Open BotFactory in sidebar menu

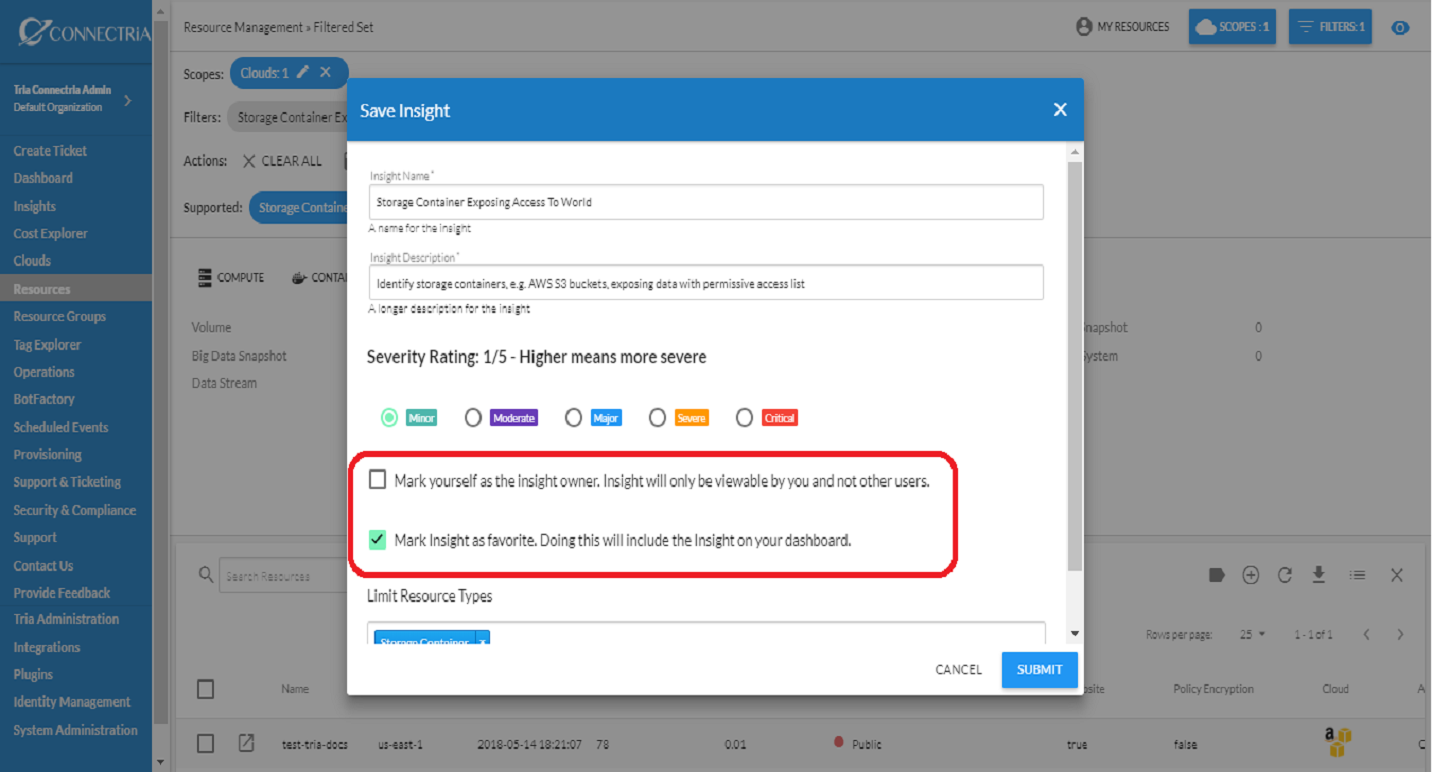point(44,399)
